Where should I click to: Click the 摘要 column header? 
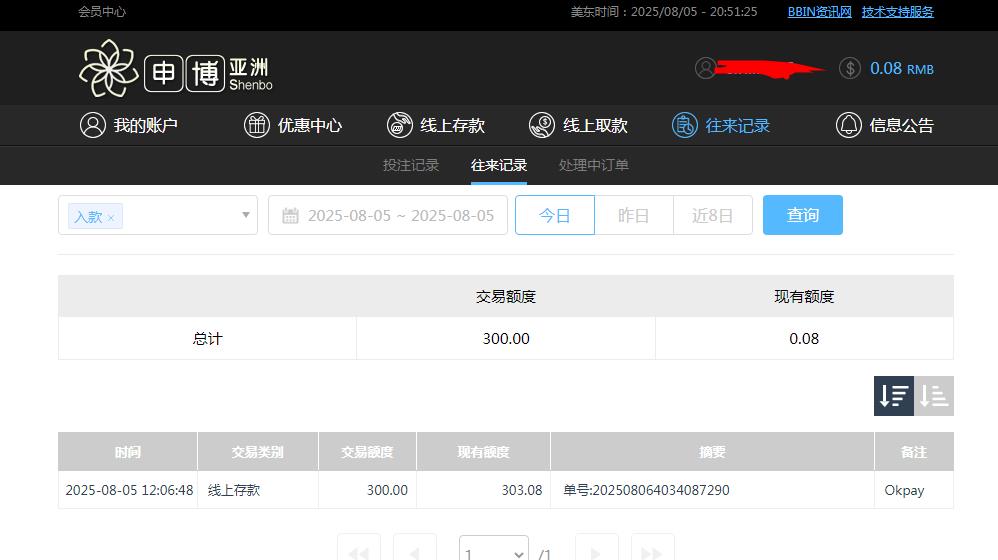coord(712,452)
